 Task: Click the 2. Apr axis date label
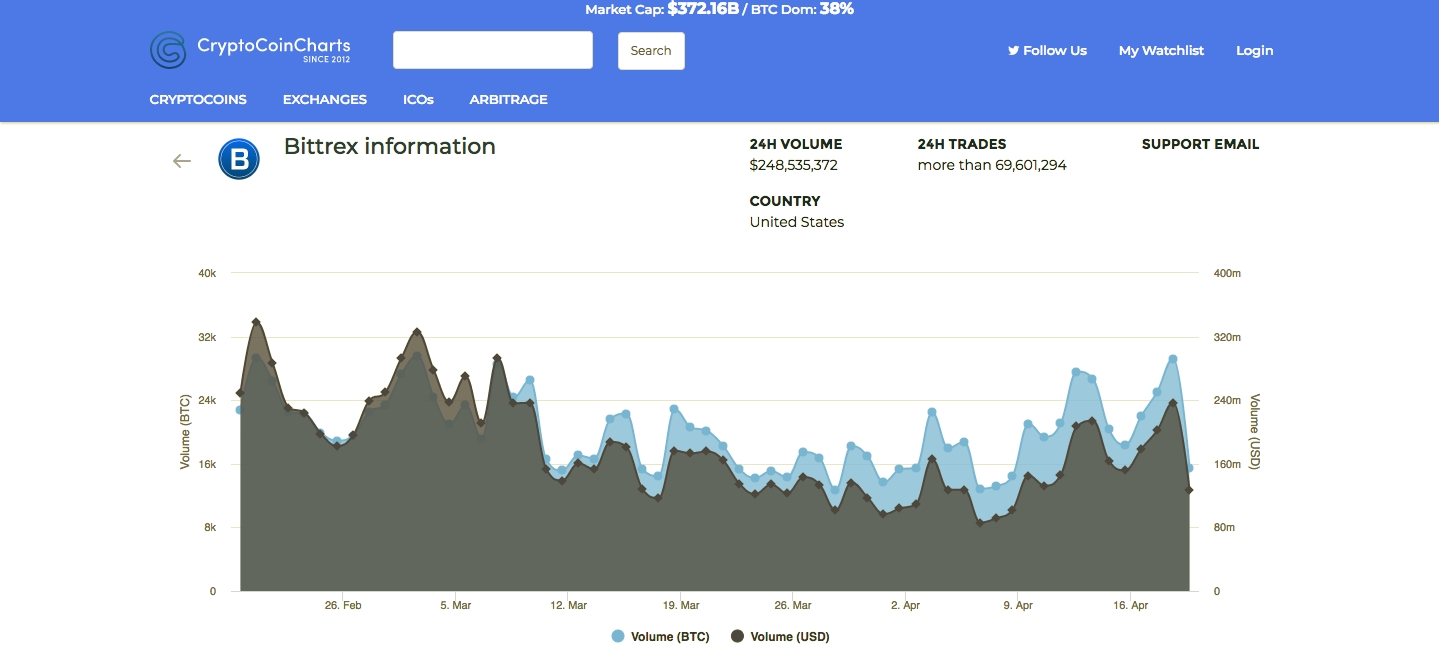(905, 605)
